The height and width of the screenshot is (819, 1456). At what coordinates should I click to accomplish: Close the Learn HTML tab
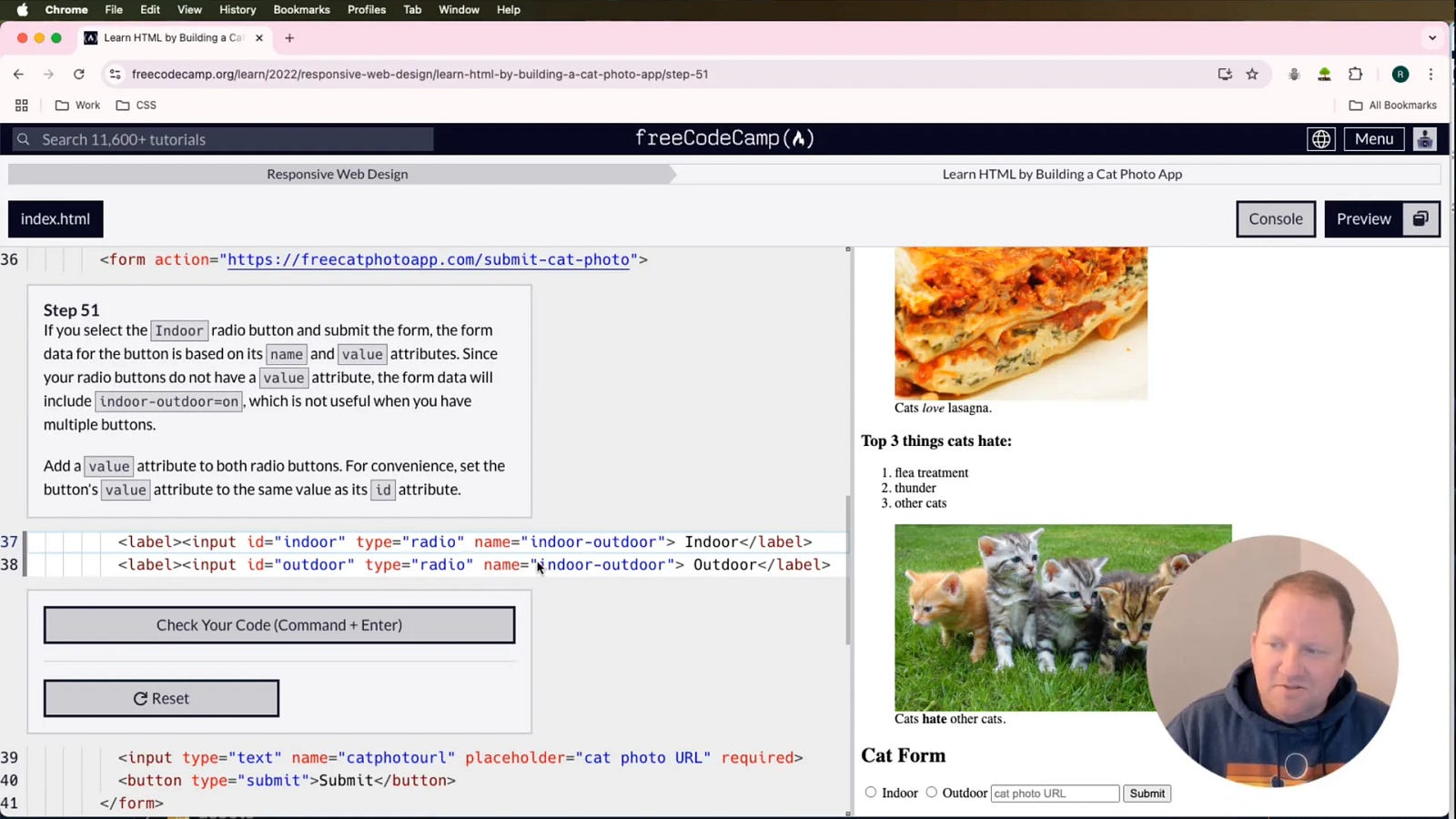[x=259, y=38]
